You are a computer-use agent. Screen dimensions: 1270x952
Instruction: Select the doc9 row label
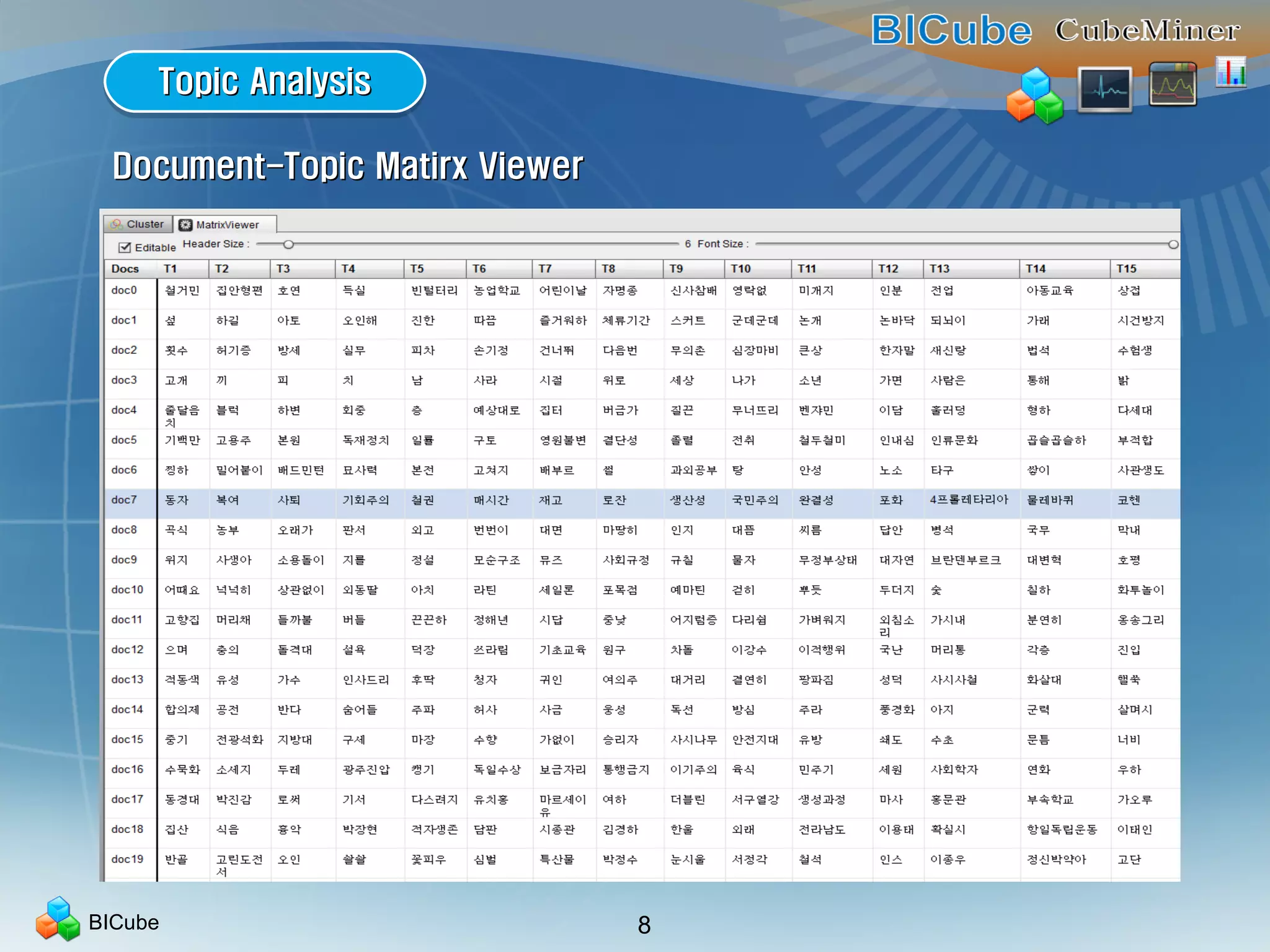[x=124, y=560]
